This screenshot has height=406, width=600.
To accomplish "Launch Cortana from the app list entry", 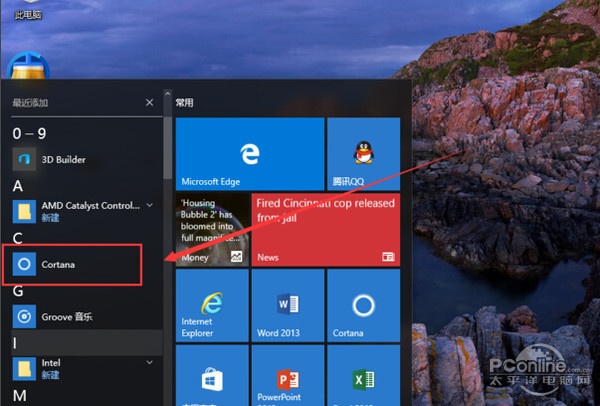I will 60,264.
